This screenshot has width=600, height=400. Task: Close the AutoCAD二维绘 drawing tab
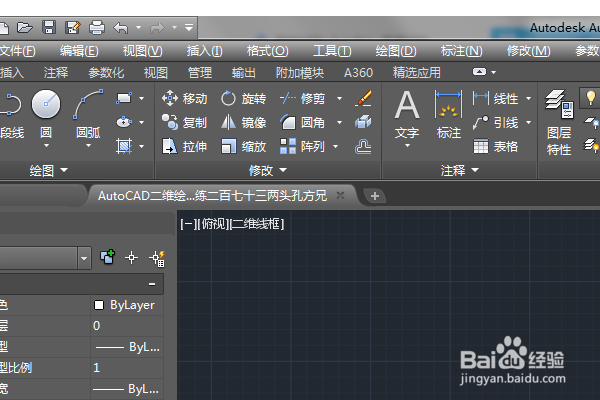(340, 196)
